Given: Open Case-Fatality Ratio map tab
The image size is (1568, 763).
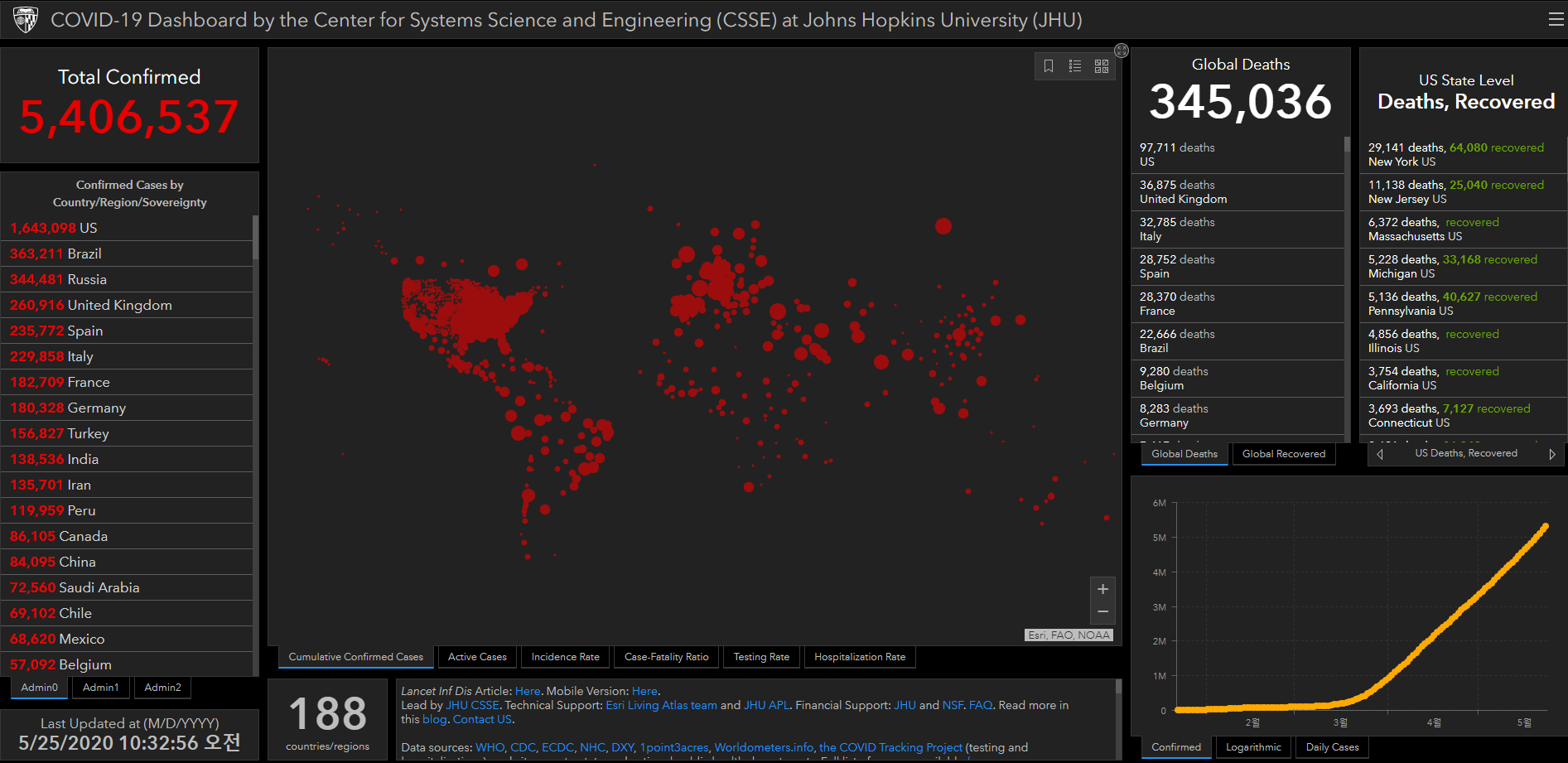Looking at the screenshot, I should point(667,657).
